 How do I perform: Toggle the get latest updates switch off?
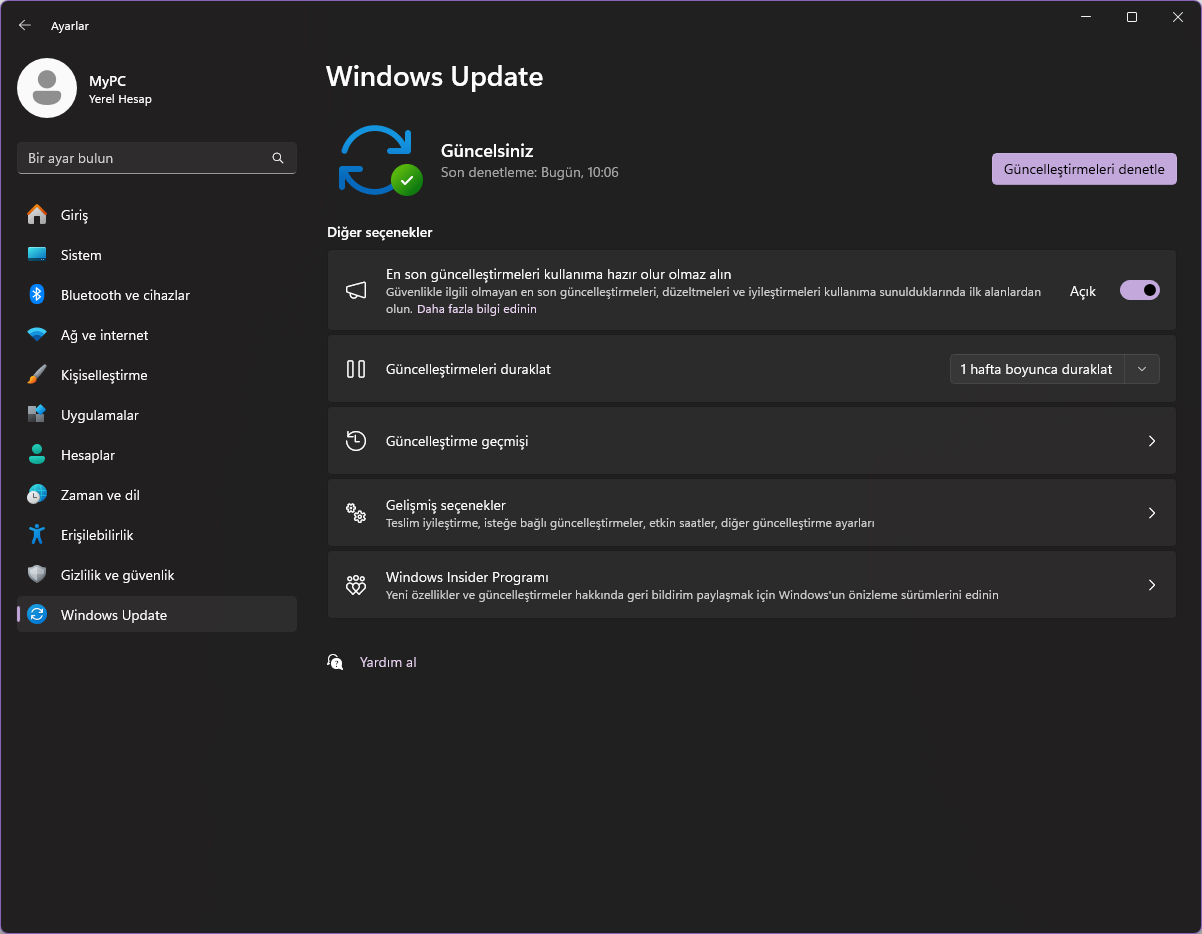(1140, 290)
